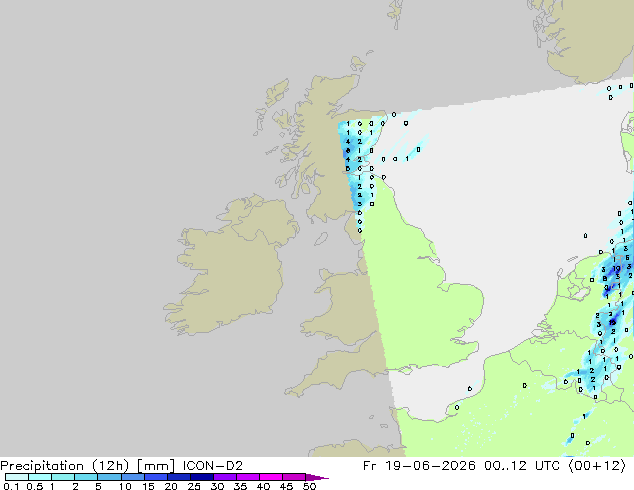The height and width of the screenshot is (490, 634).
Task: Click the "Precipitation (12h) [mm]" title text
Action: [87, 466]
